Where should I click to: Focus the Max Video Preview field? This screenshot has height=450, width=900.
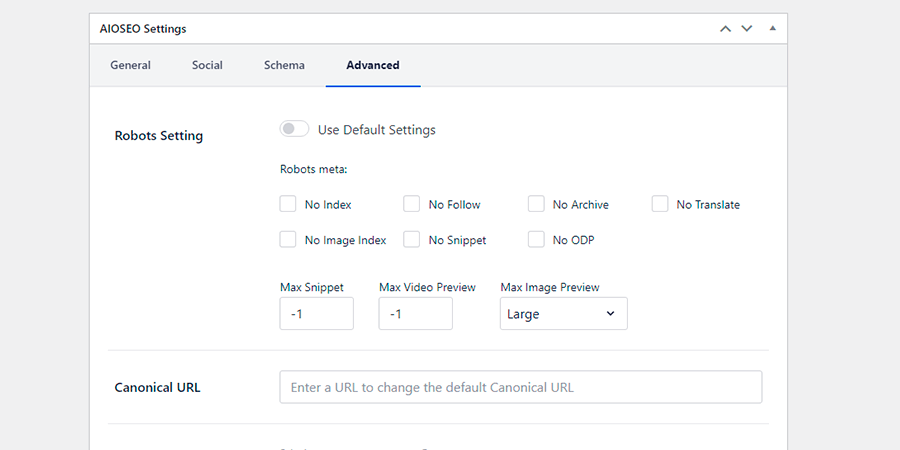(415, 314)
